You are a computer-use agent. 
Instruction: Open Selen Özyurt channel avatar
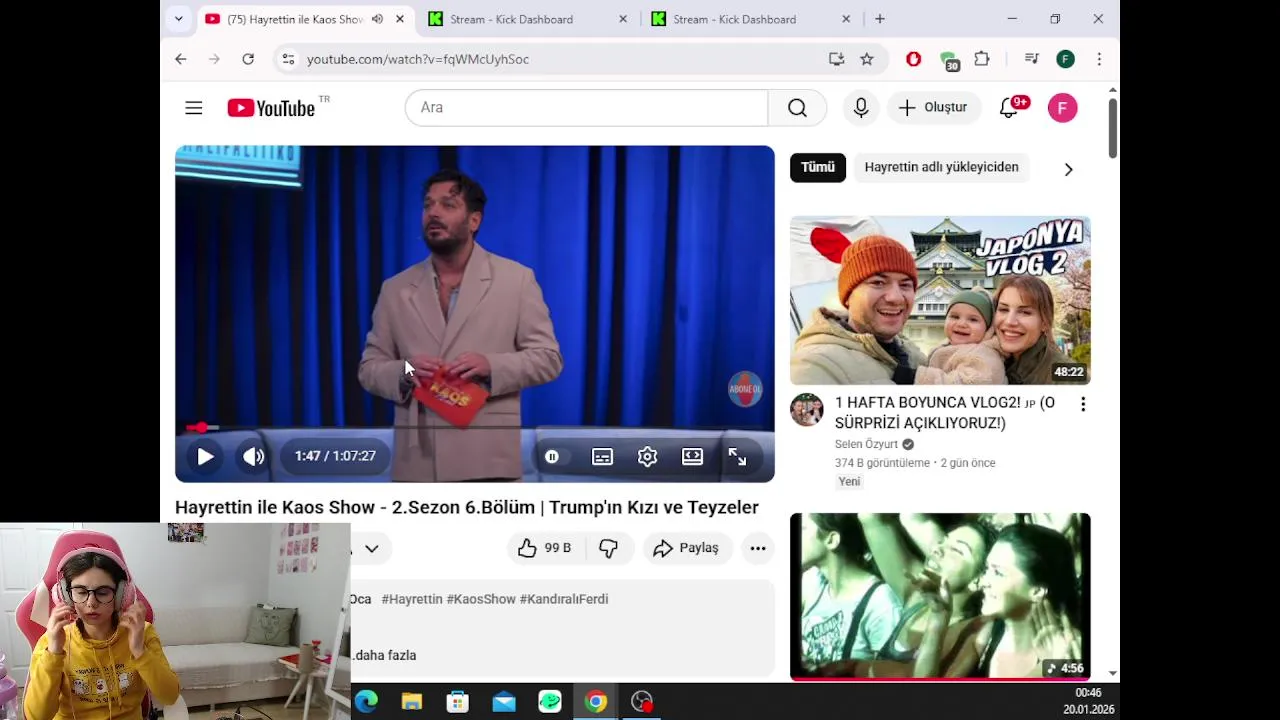click(x=807, y=410)
